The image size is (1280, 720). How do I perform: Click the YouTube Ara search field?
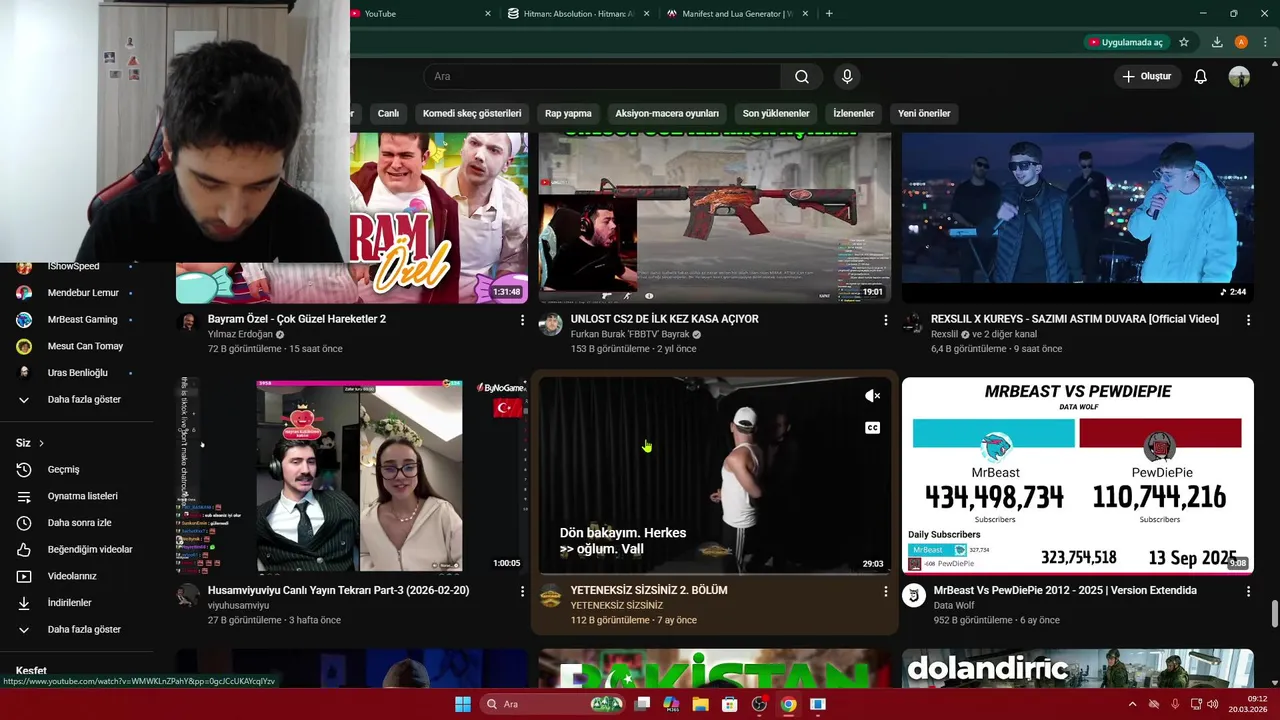point(602,77)
